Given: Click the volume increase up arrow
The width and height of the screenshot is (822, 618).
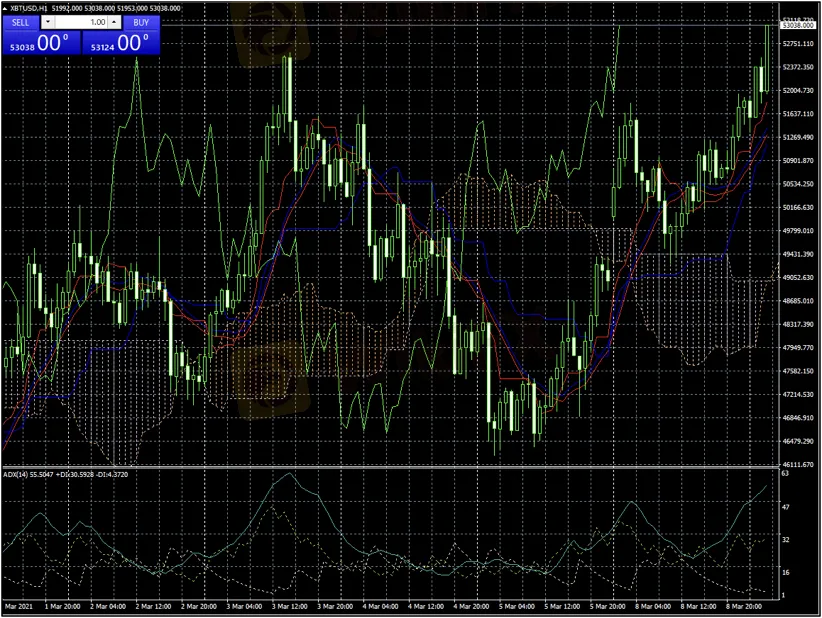Looking at the screenshot, I should 114,22.
